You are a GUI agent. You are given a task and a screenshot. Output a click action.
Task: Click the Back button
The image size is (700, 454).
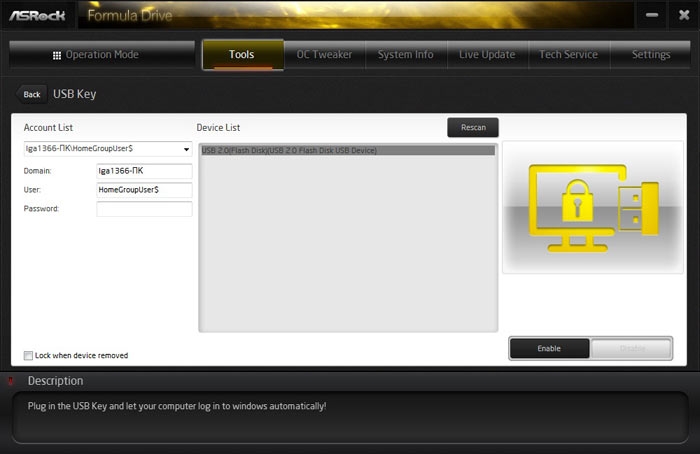[31, 95]
